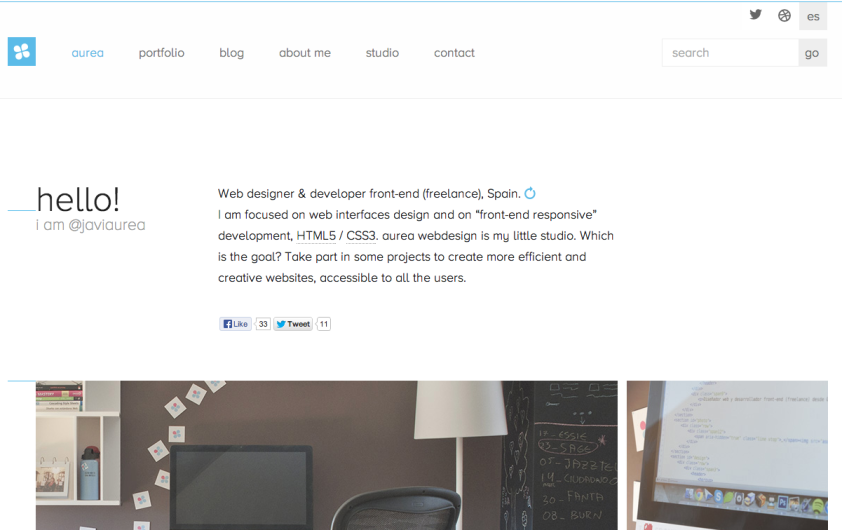Navigate to about me
Screen dimensions: 842x530
tap(304, 53)
